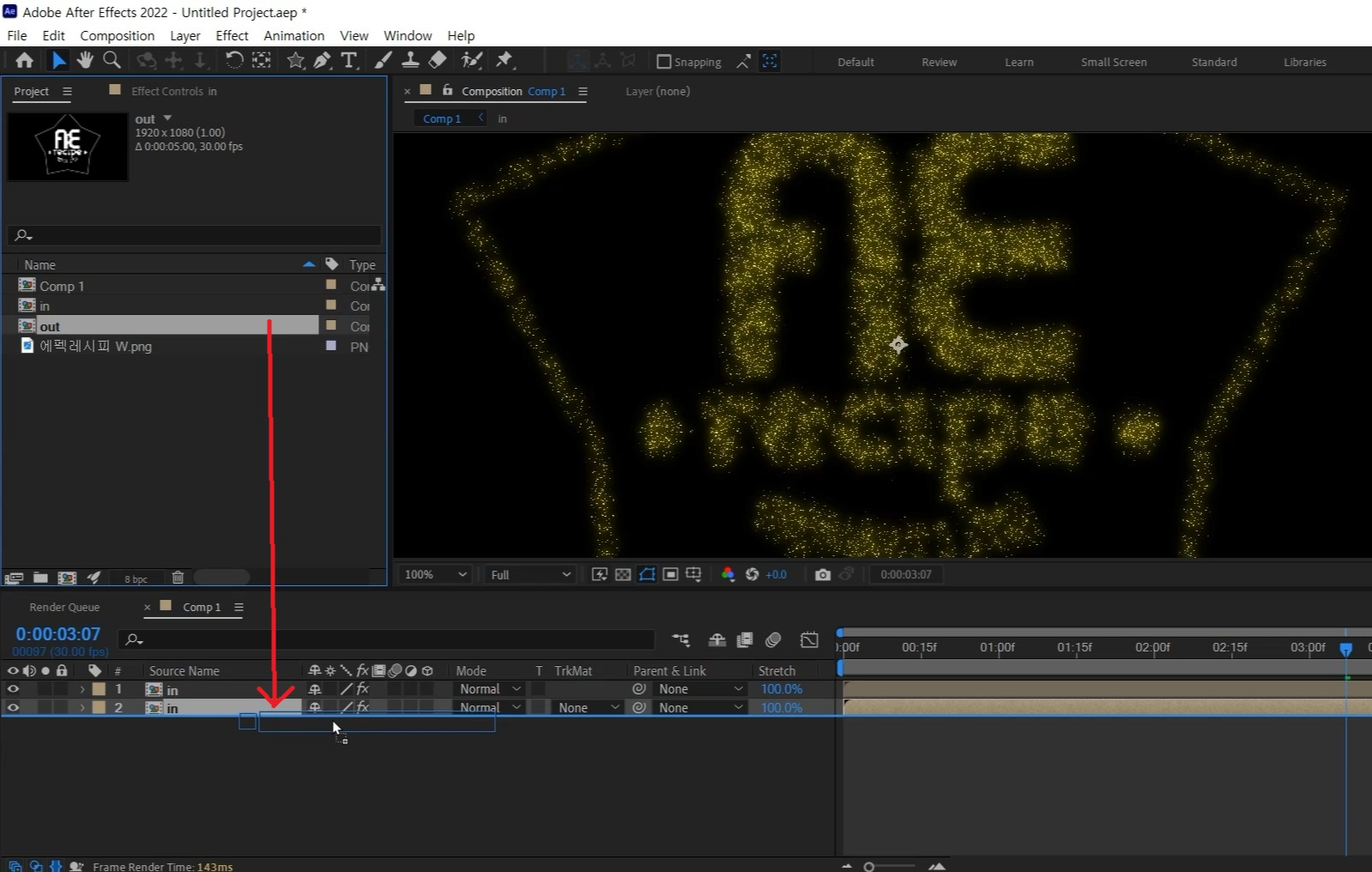Image resolution: width=1372 pixels, height=872 pixels.
Task: Switch to the Libraries workspace
Action: coord(1305,62)
